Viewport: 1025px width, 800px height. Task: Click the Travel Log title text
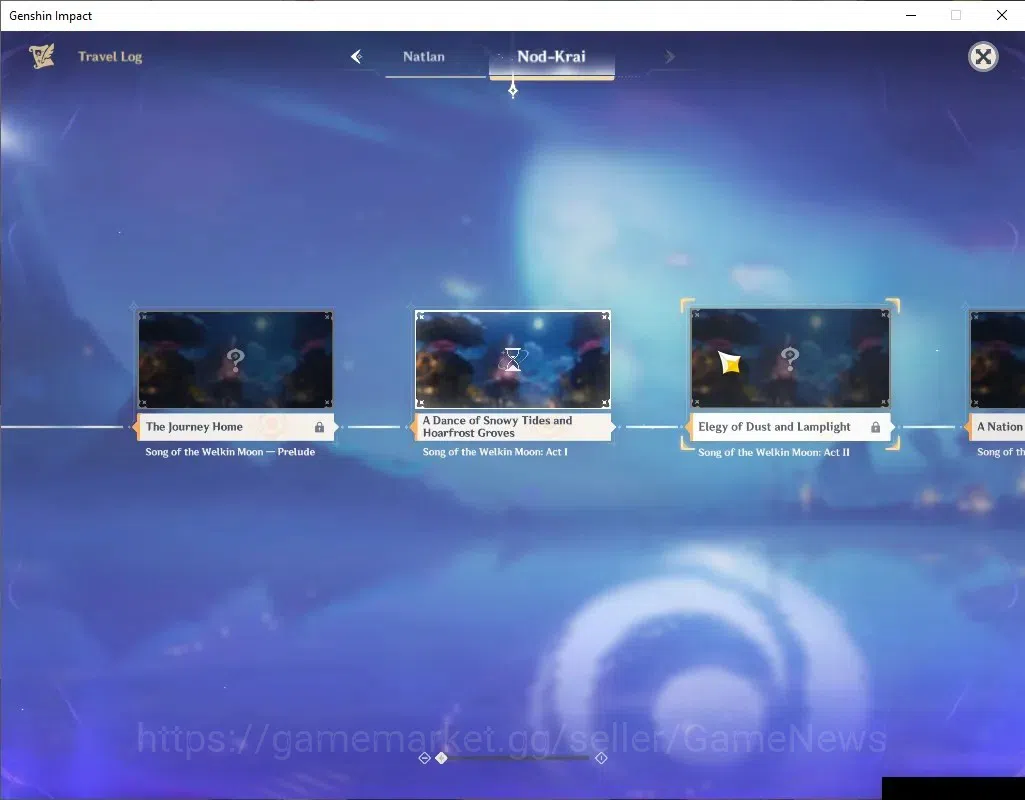tap(110, 57)
